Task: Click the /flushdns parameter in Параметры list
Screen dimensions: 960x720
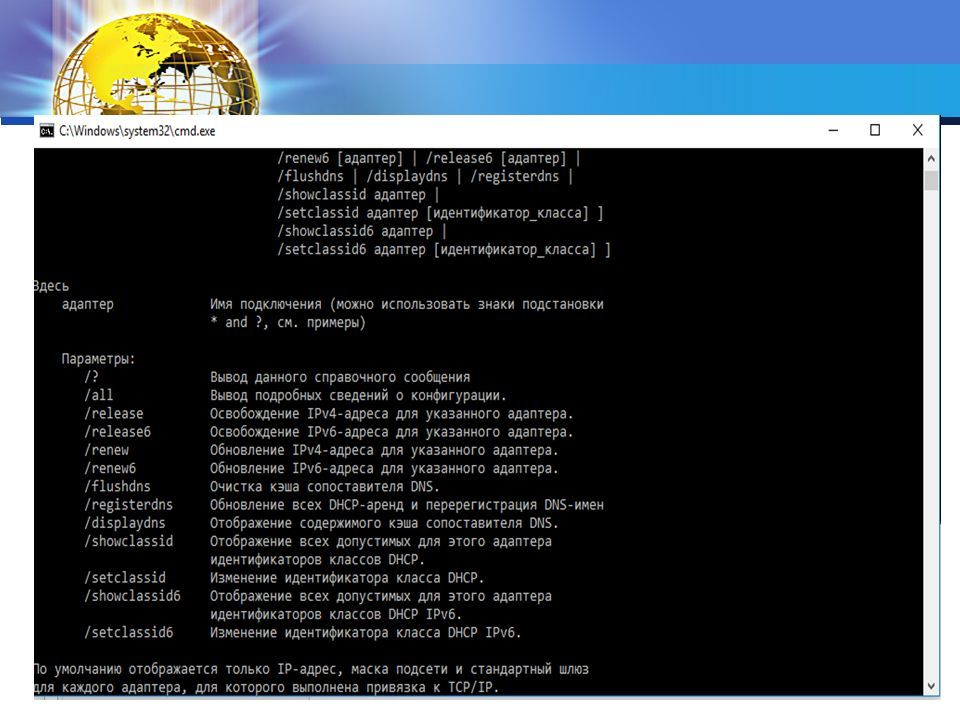Action: point(118,487)
